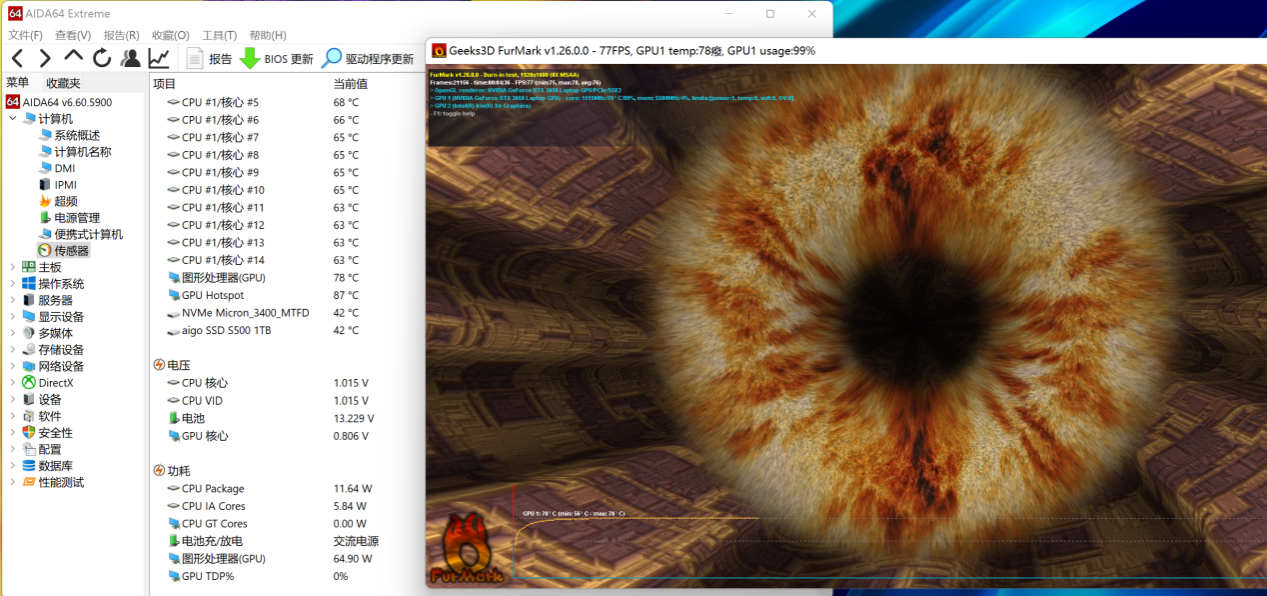This screenshot has height=596, width=1267.
Task: Click the 项目 column header
Action: (165, 84)
